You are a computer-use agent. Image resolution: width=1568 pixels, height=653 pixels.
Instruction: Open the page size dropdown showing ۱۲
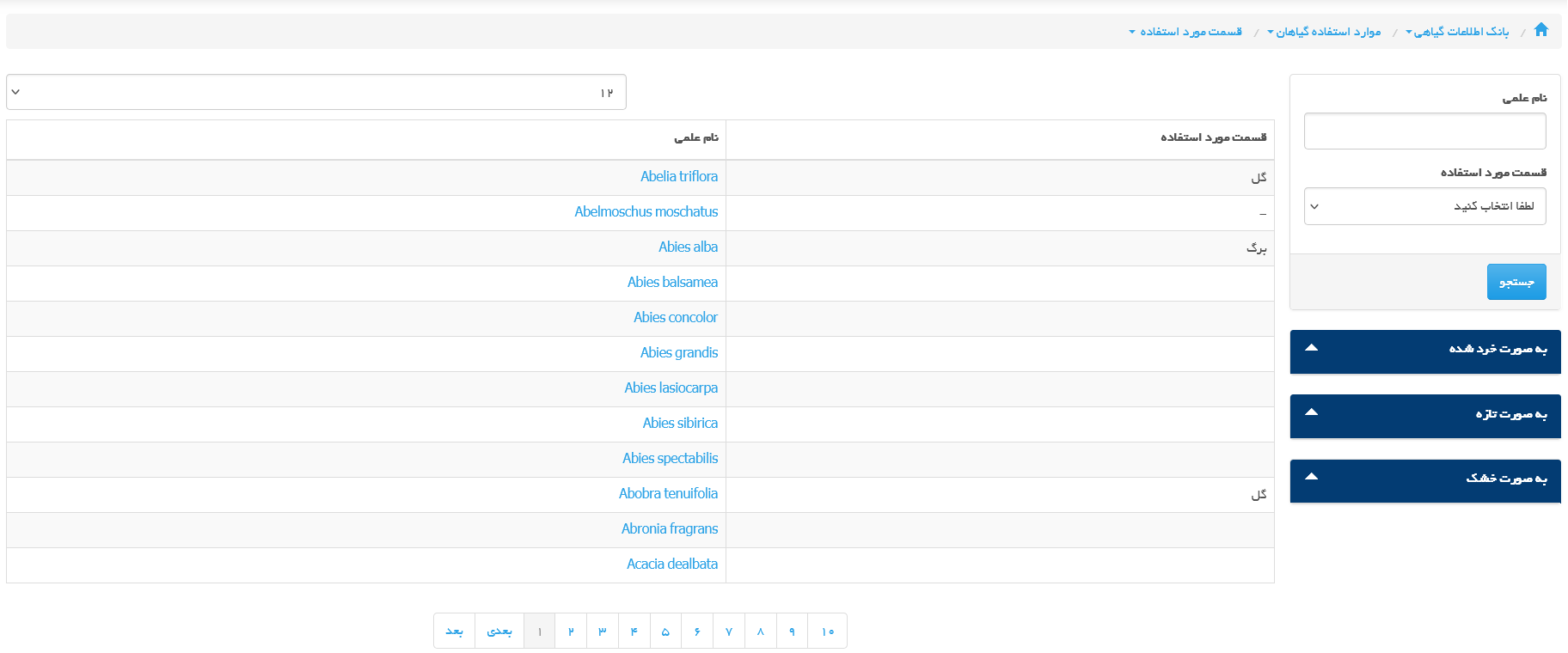point(316,92)
